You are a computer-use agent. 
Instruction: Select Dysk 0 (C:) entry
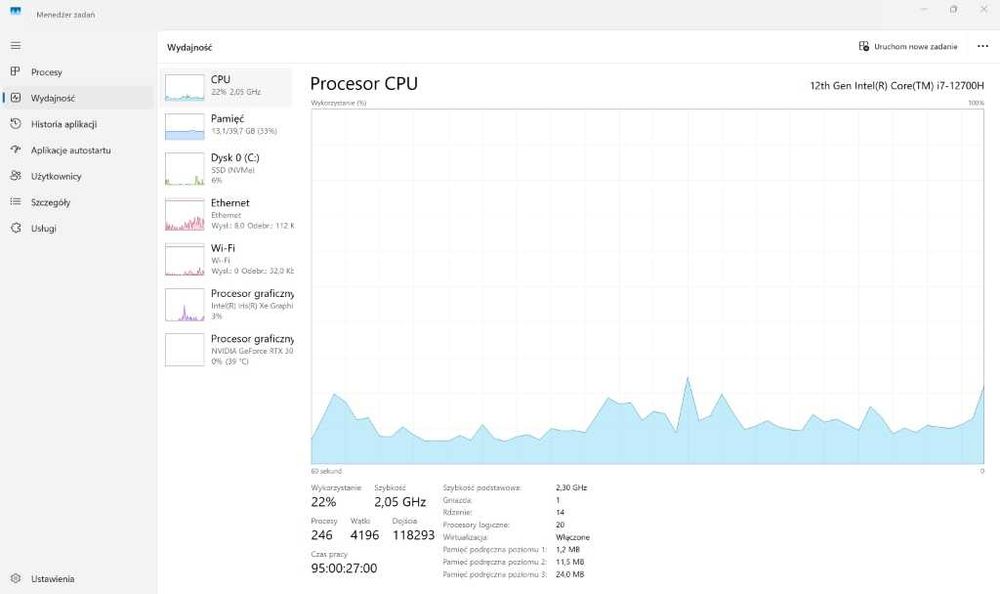227,168
